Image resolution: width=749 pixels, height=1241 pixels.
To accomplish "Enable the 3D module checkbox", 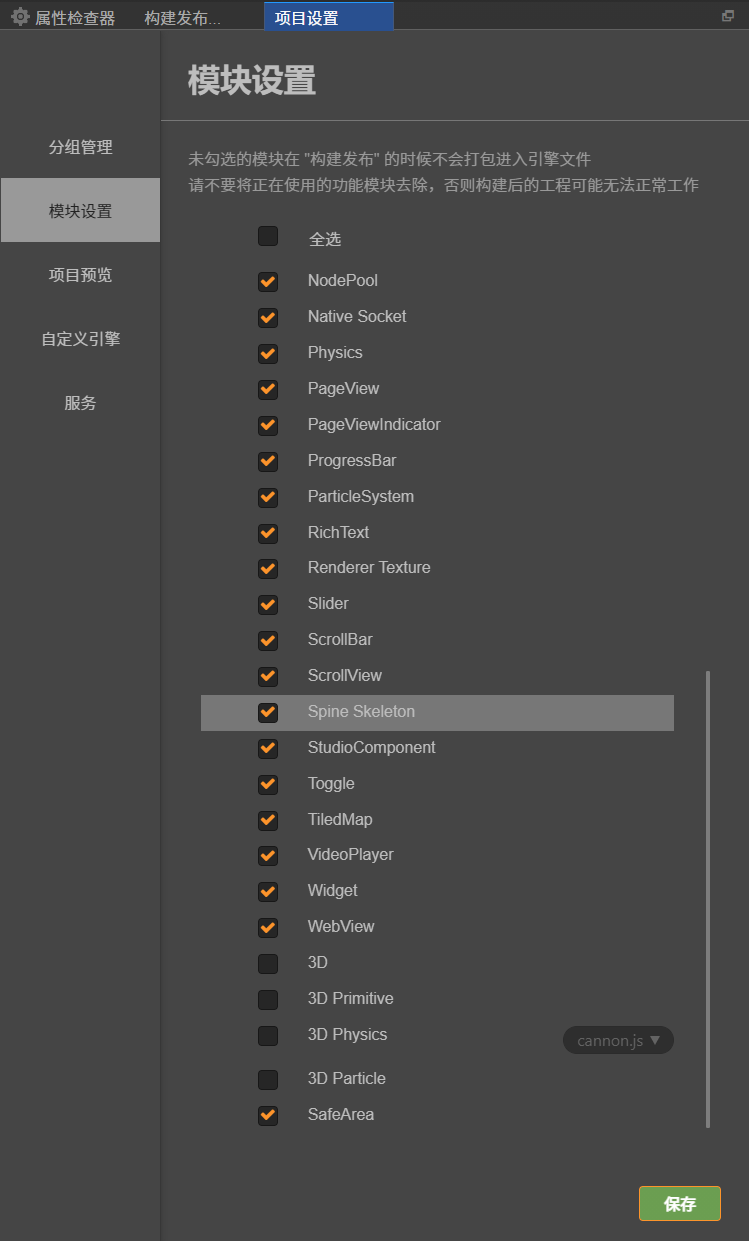I will click(268, 963).
